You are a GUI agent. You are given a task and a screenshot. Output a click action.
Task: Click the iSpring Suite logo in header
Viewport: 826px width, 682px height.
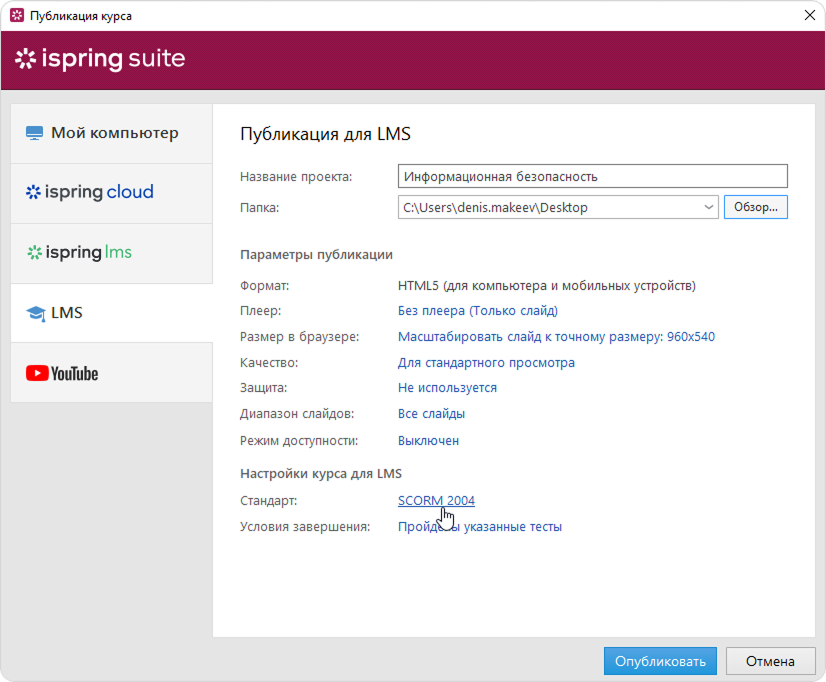pos(100,58)
